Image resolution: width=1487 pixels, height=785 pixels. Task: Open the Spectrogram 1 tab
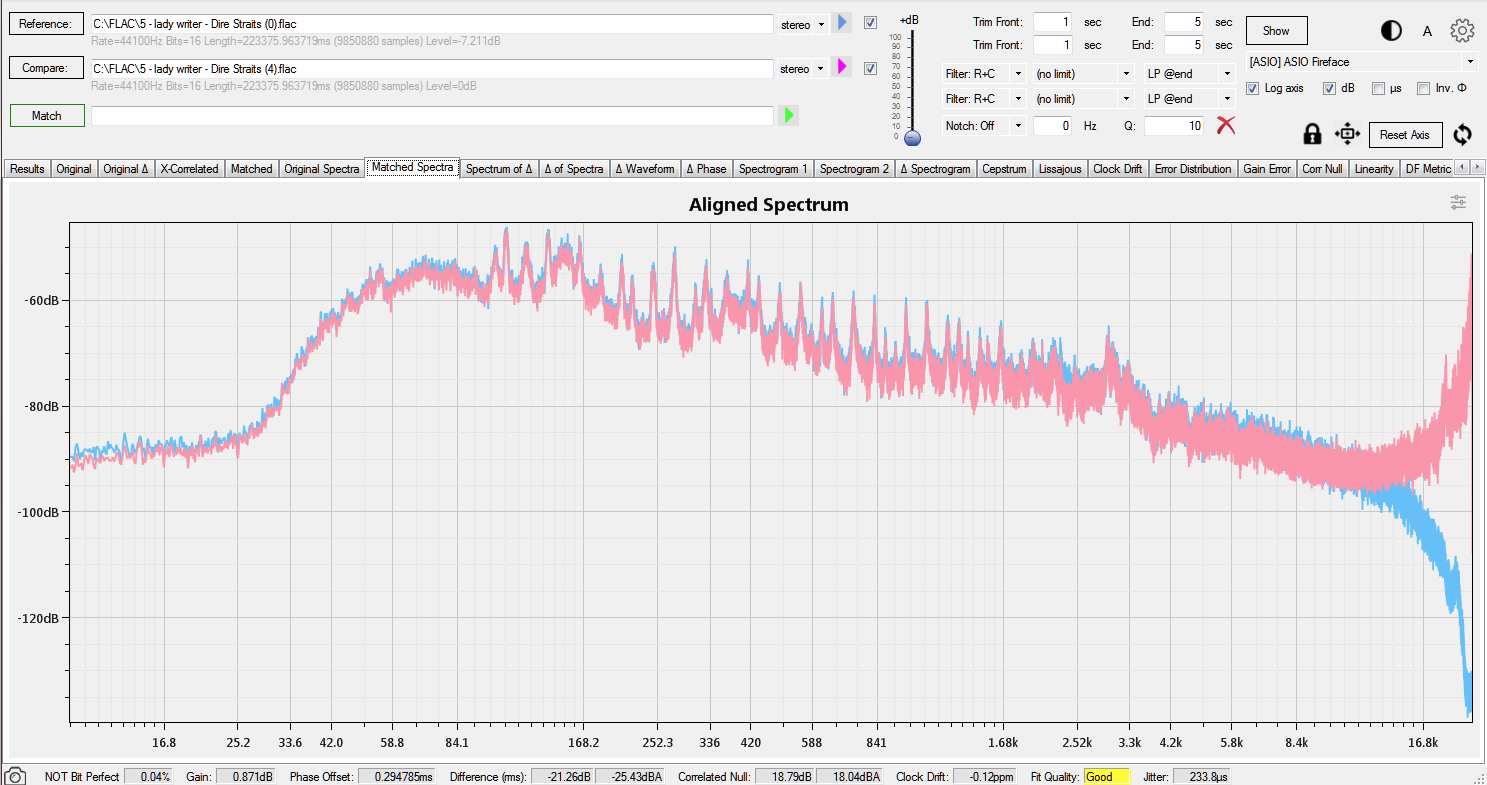tap(773, 169)
